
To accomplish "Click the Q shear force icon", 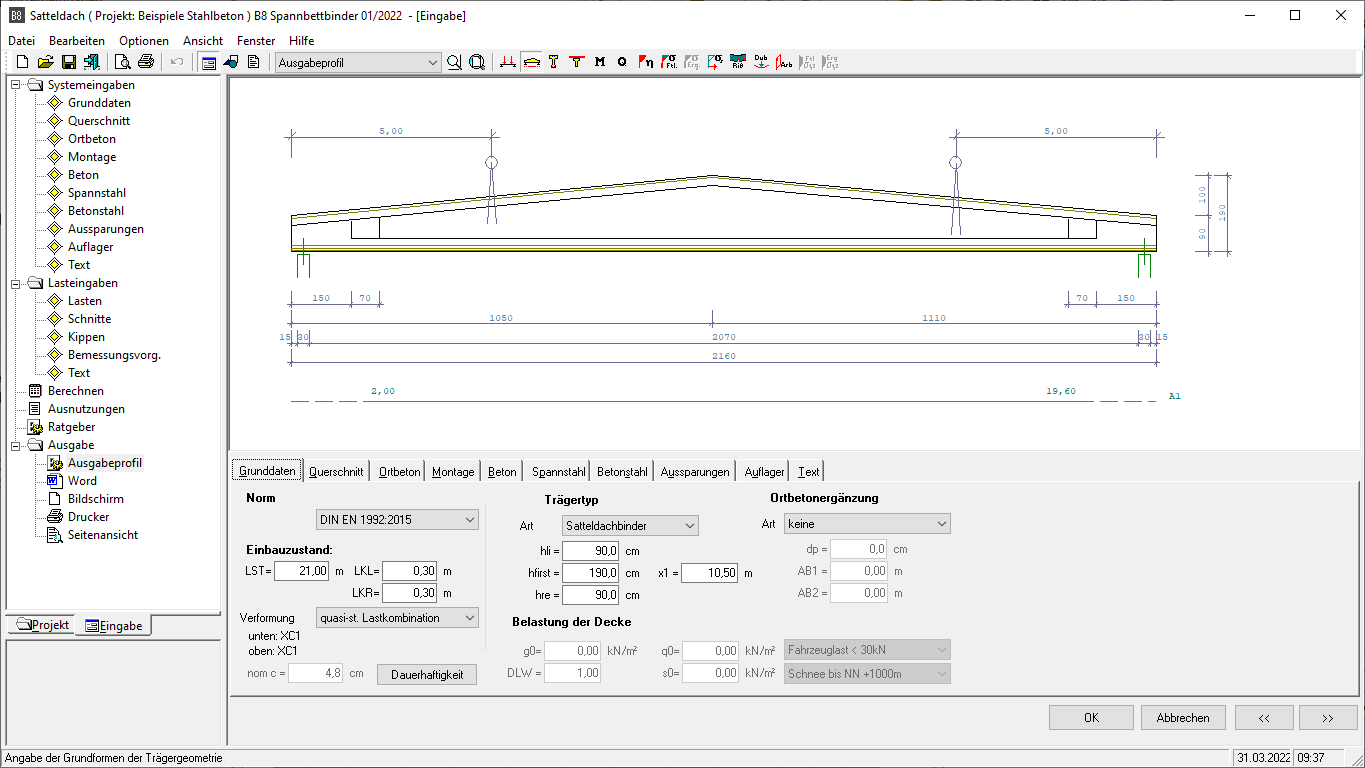I will coord(623,62).
